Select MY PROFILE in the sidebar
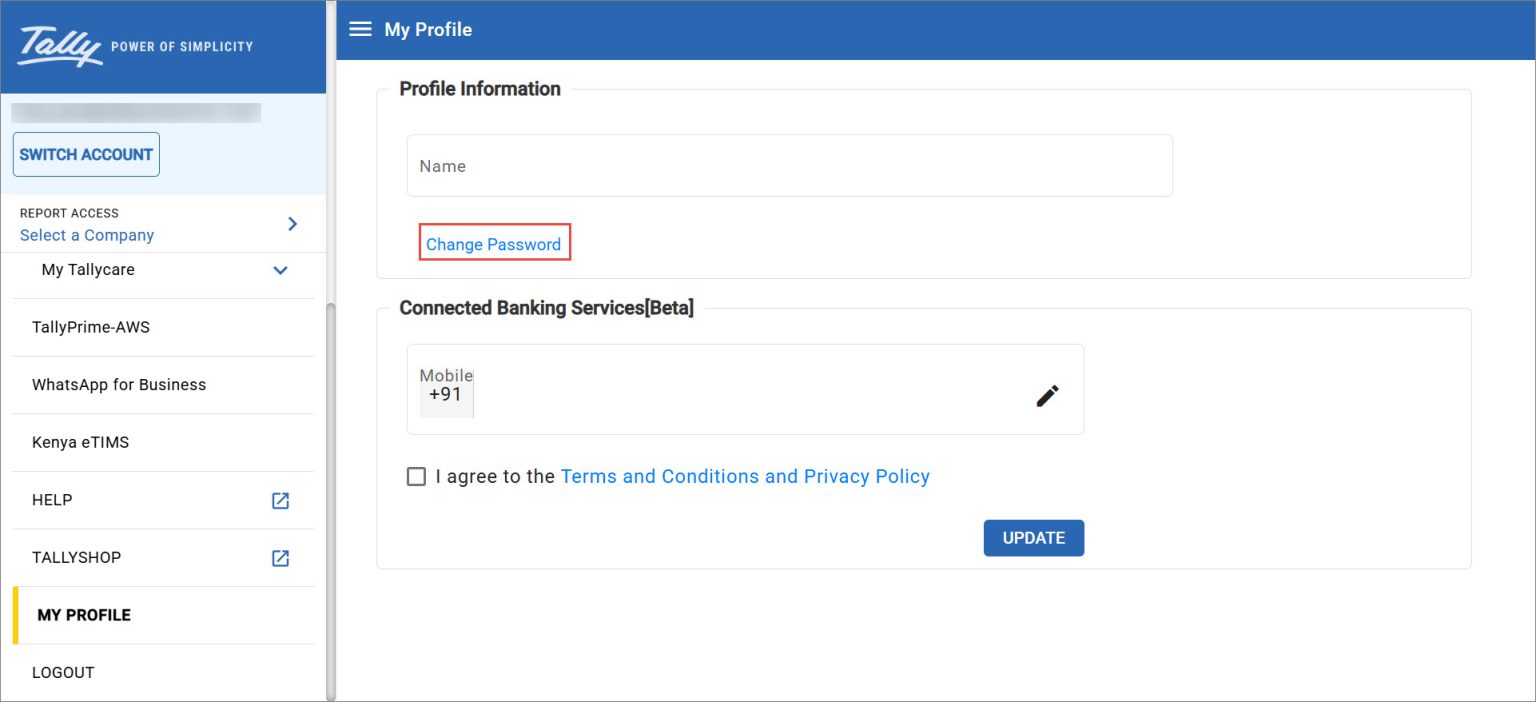 [84, 615]
